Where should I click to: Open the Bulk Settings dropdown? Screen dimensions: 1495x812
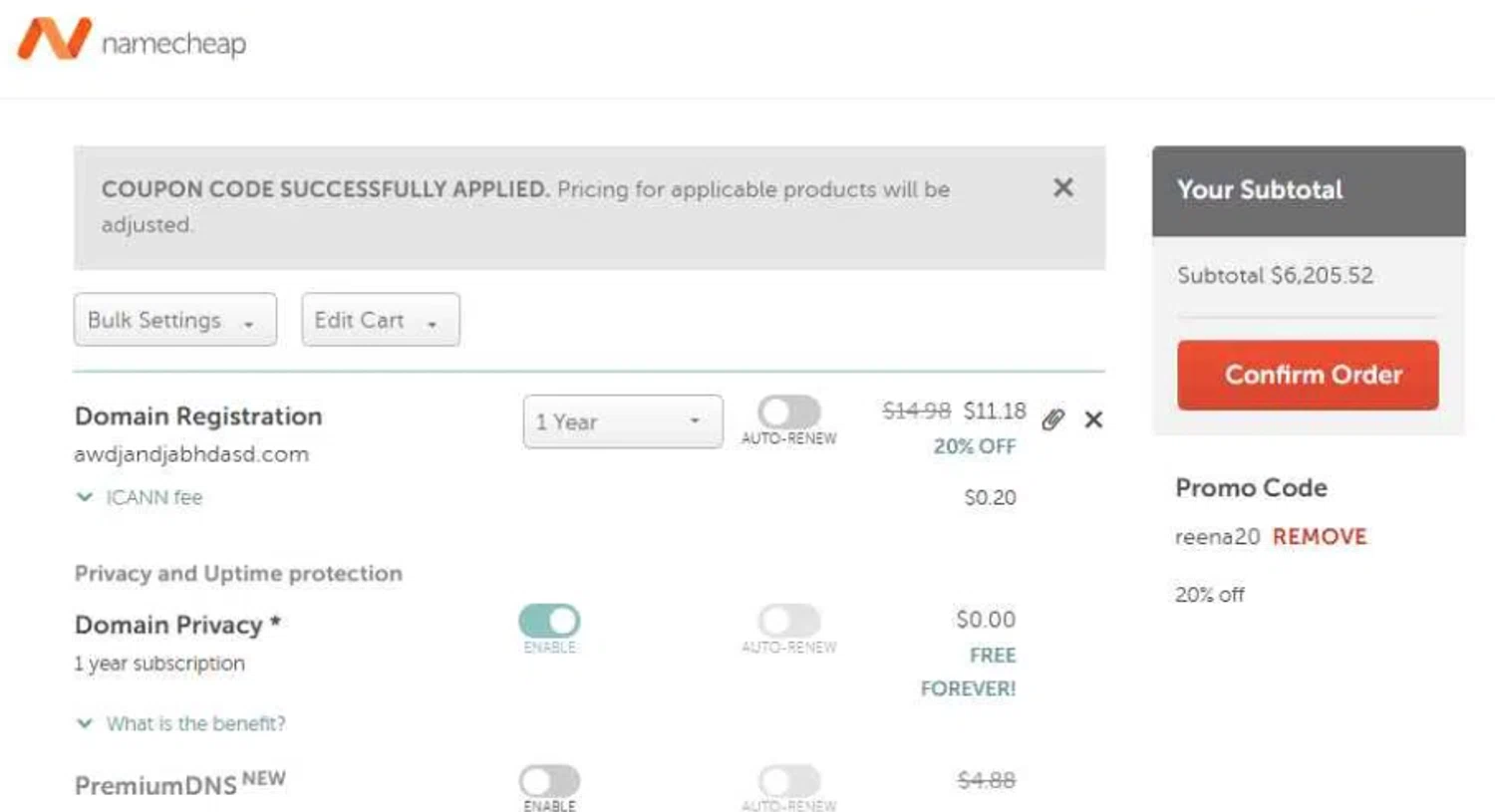[x=174, y=320]
